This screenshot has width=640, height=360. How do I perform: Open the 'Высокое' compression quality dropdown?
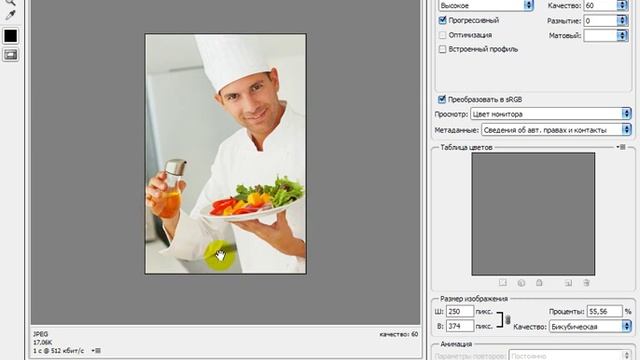click(x=486, y=5)
